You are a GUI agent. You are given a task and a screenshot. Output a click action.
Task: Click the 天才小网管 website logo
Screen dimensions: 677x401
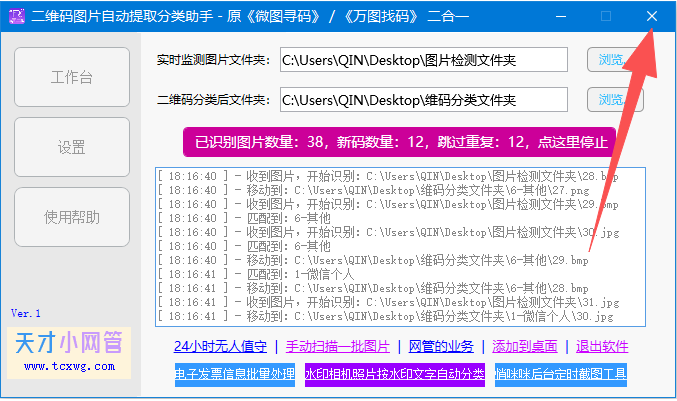[x=68, y=350]
